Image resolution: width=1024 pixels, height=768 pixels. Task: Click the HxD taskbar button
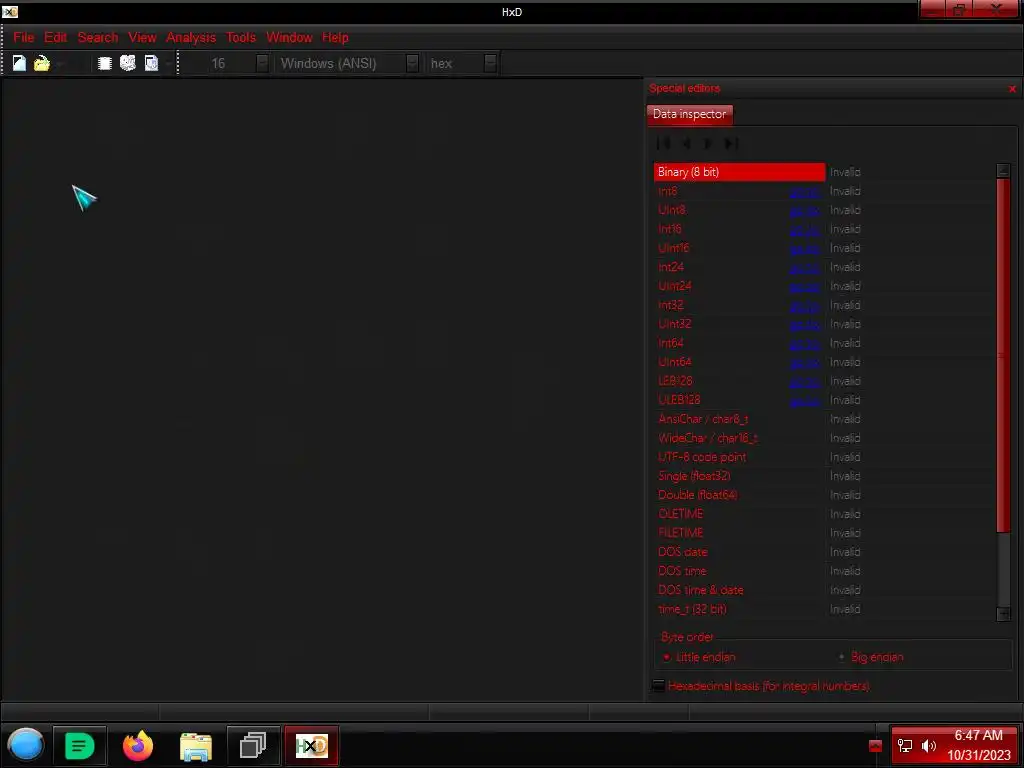312,745
